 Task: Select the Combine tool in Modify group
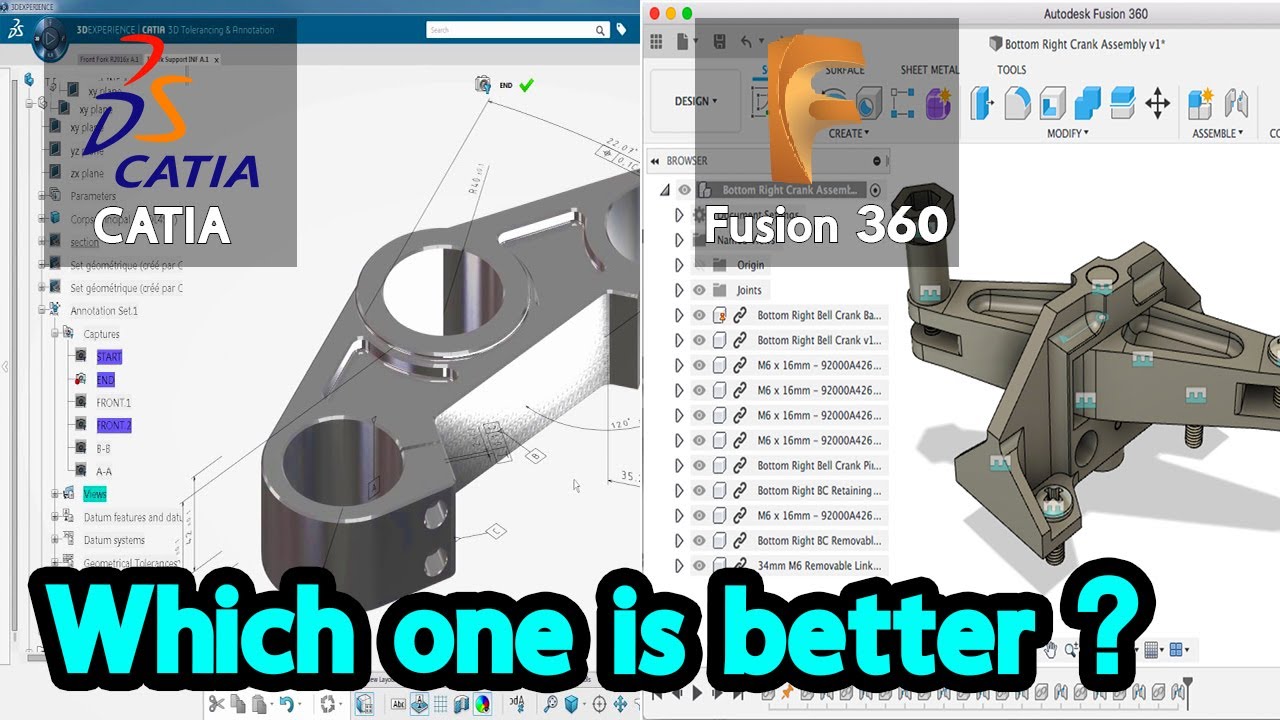point(1087,102)
